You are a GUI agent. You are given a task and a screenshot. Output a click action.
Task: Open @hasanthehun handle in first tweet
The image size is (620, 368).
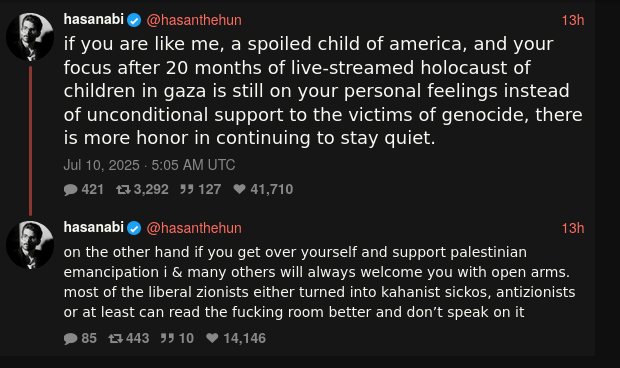coord(194,20)
